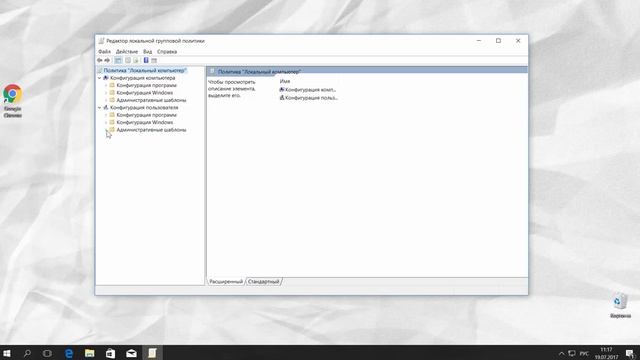This screenshot has width=640, height=360.
Task: Click the Имя column header
Action: tap(285, 82)
